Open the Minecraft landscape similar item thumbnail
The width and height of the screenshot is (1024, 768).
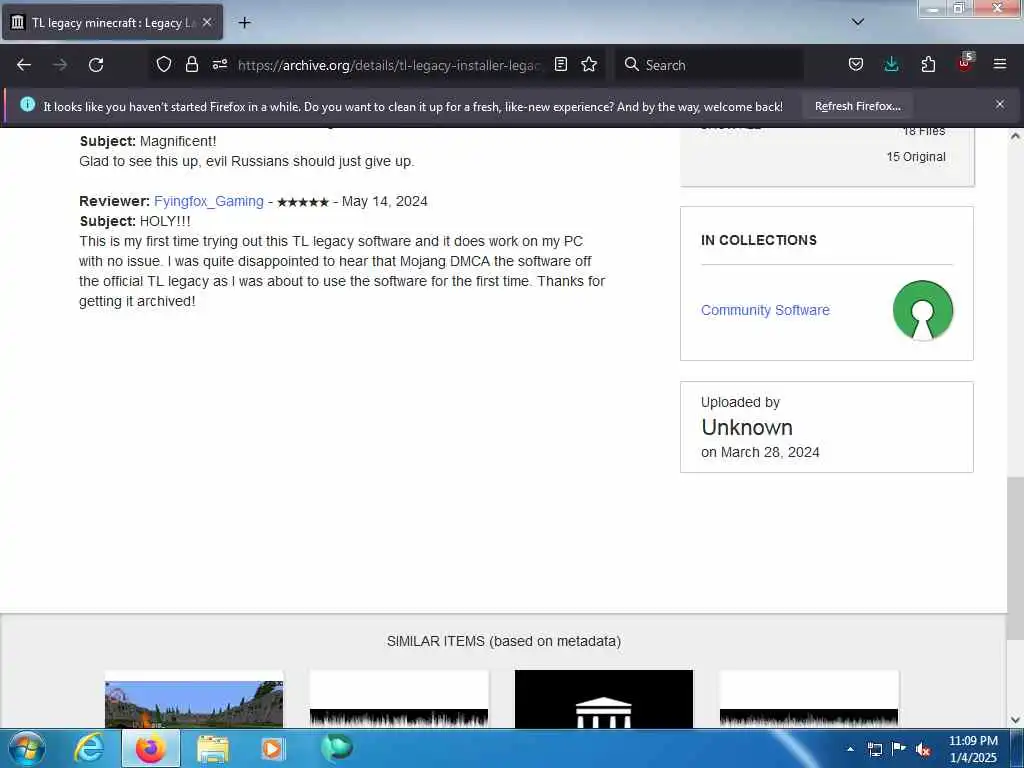[194, 704]
